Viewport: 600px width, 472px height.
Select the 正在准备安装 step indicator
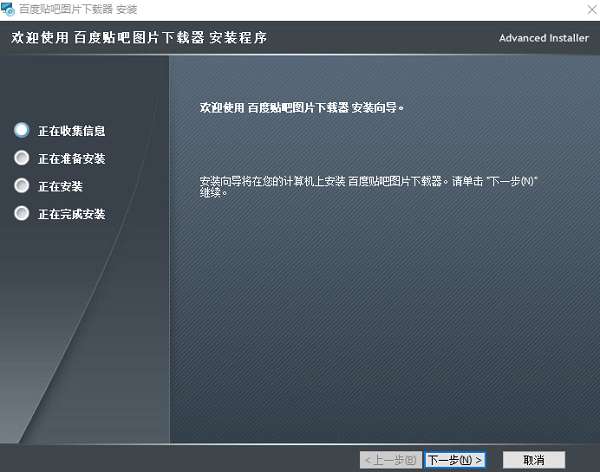[x=22, y=158]
